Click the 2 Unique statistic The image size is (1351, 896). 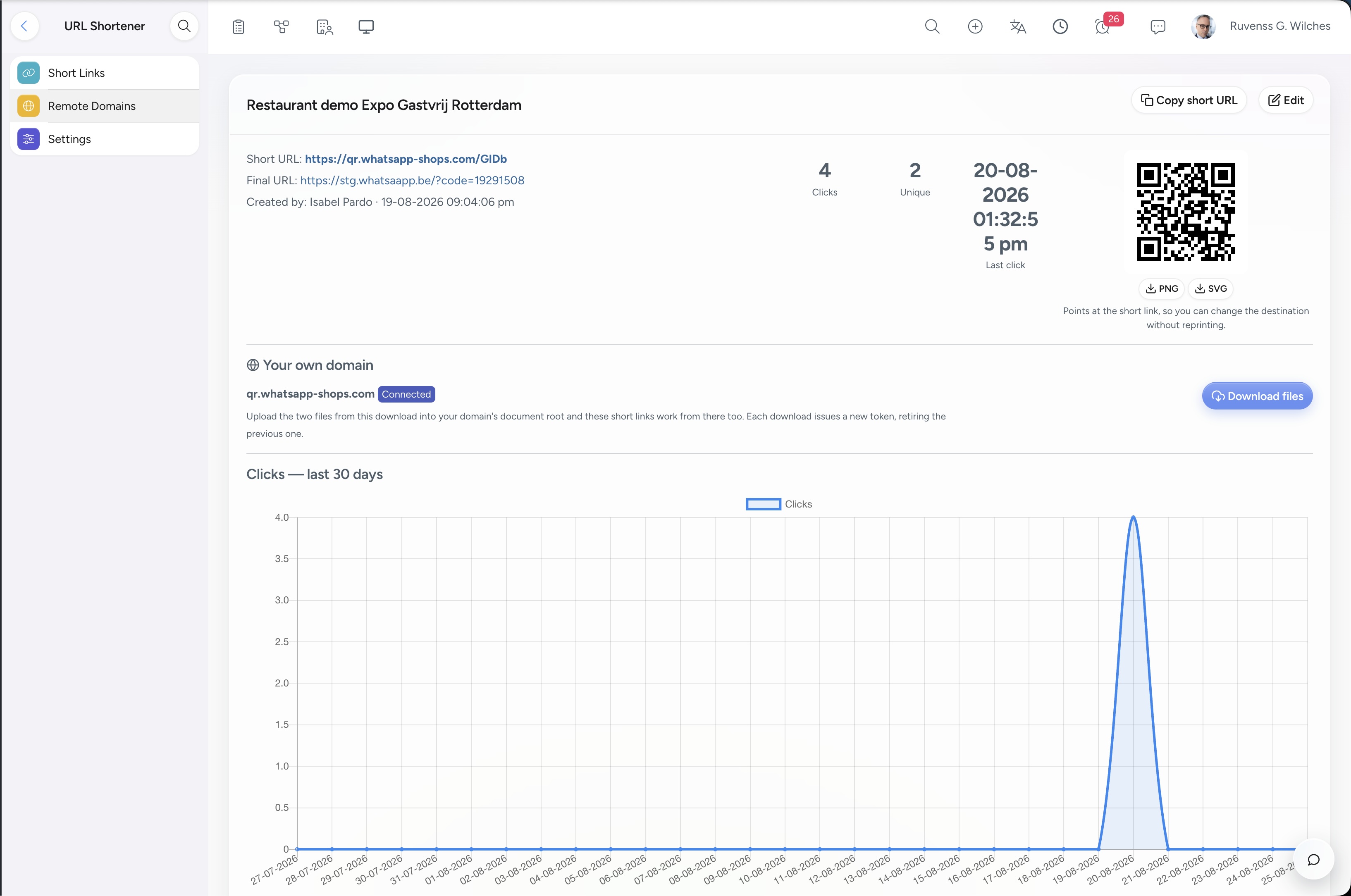pos(915,179)
